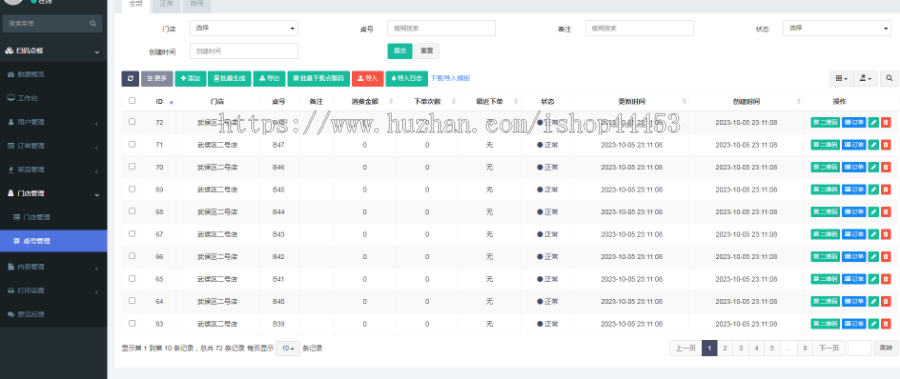Viewport: 900px width, 379px height.
Task: Switch to the 全部 tab
Action: coord(136,5)
